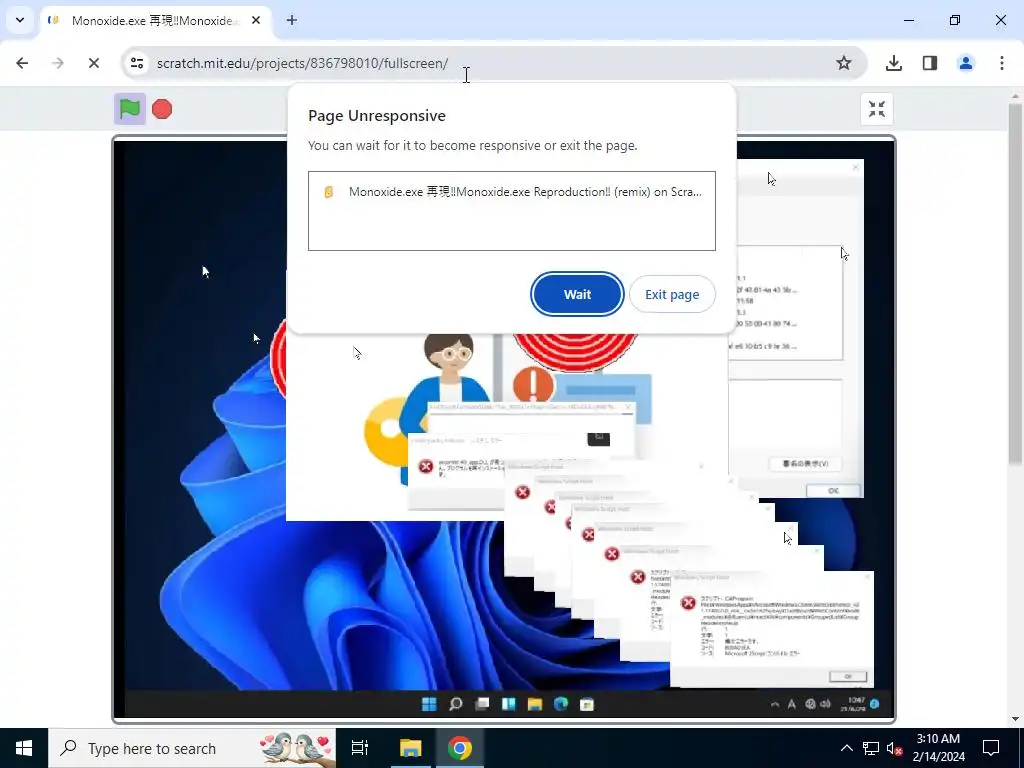Viewport: 1024px width, 768px height.
Task: Click simulated search icon in project taskbar
Action: (x=456, y=703)
